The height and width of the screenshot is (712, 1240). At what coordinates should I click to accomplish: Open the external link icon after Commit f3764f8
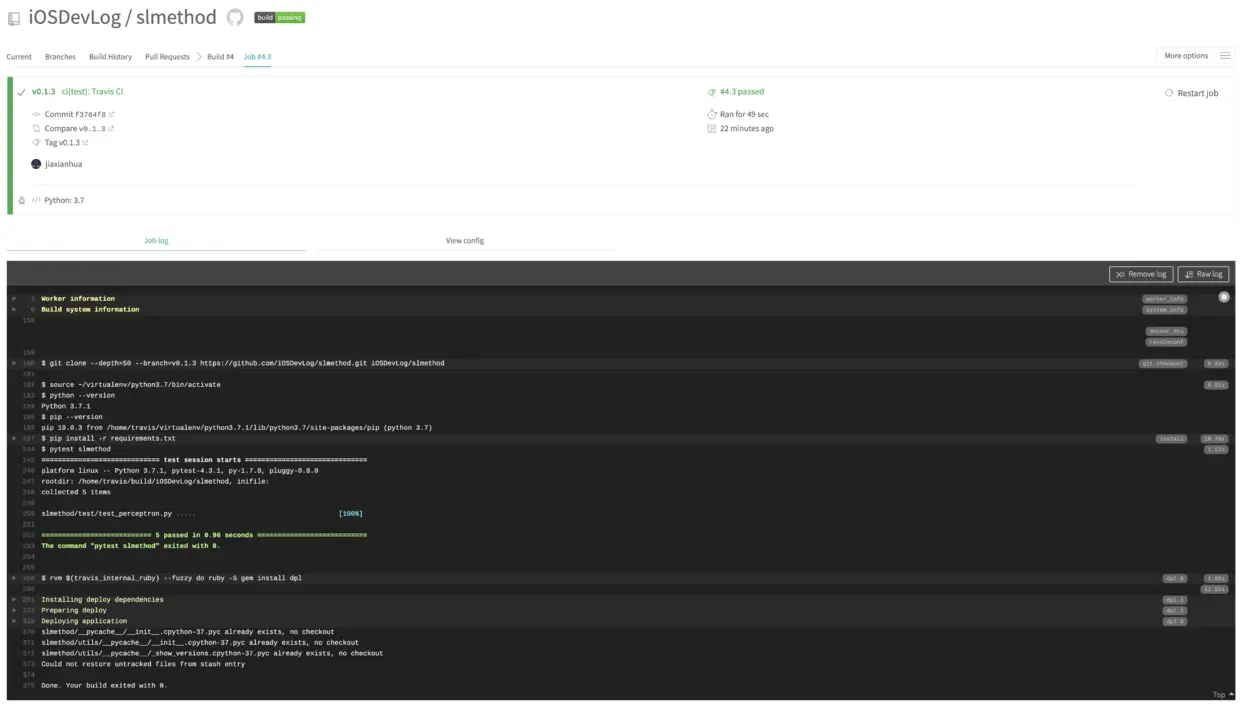[111, 115]
